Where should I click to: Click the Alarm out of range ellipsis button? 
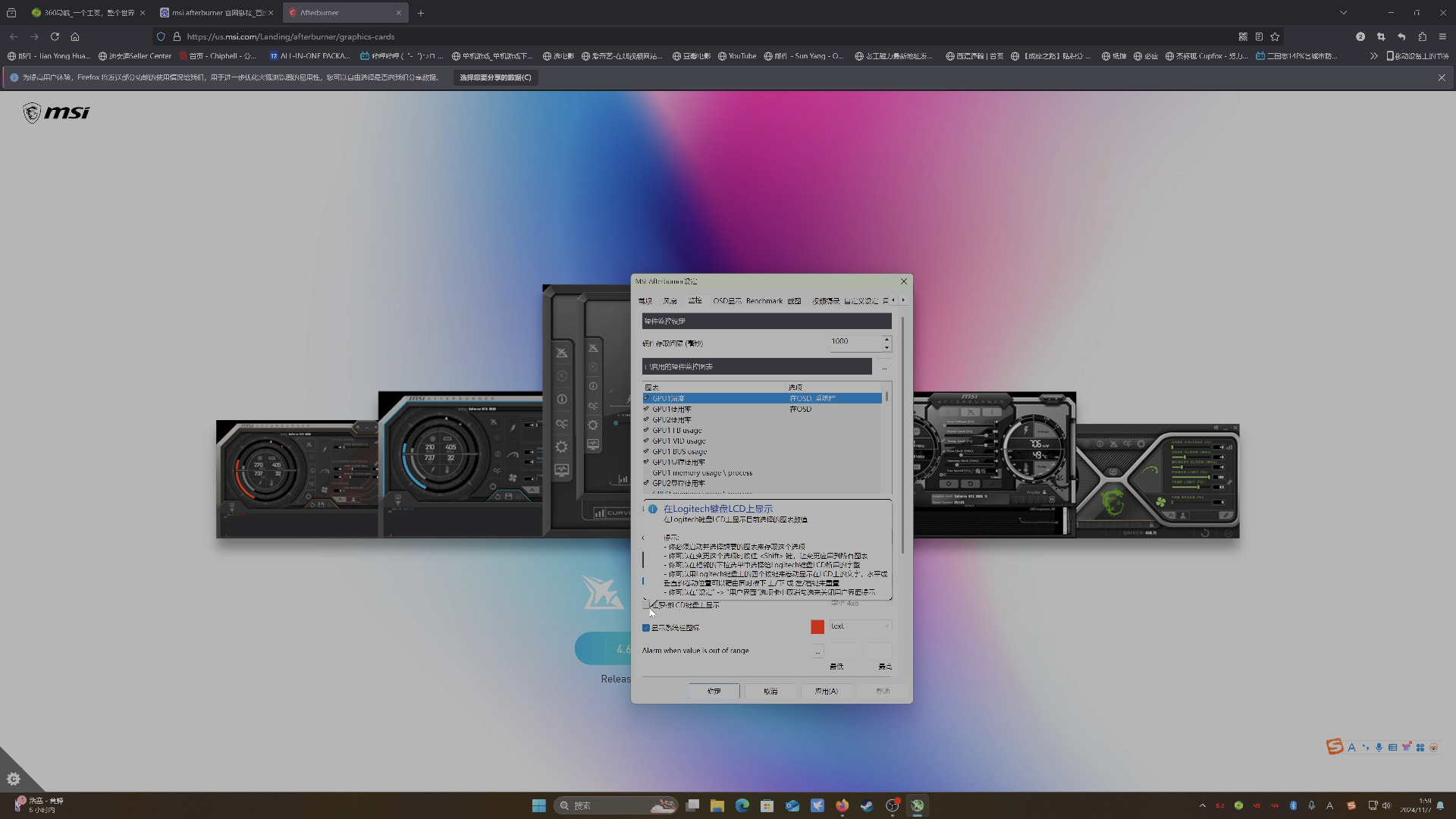(x=817, y=651)
